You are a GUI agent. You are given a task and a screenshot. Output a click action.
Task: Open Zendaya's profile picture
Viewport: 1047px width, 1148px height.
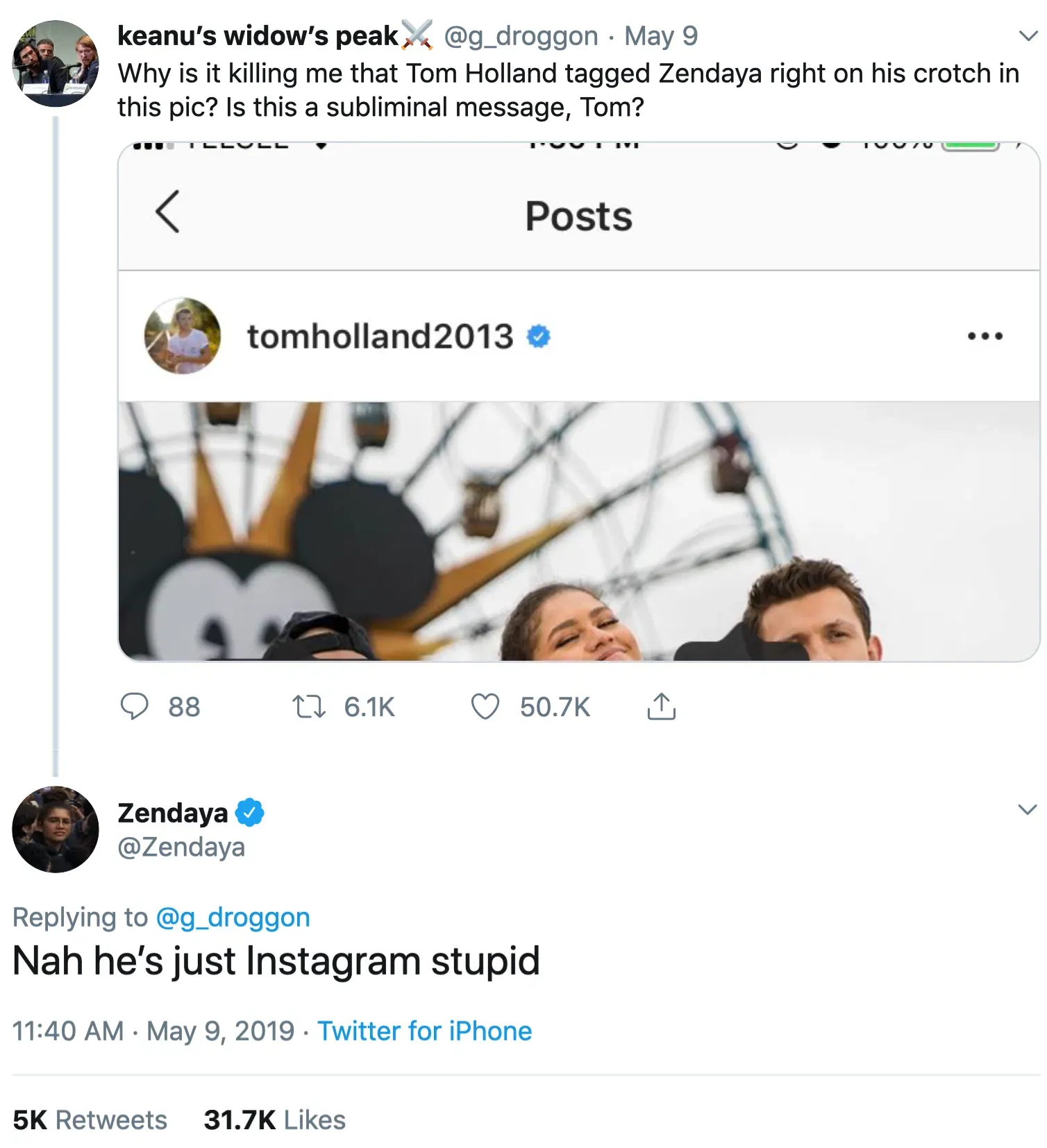pos(56,829)
